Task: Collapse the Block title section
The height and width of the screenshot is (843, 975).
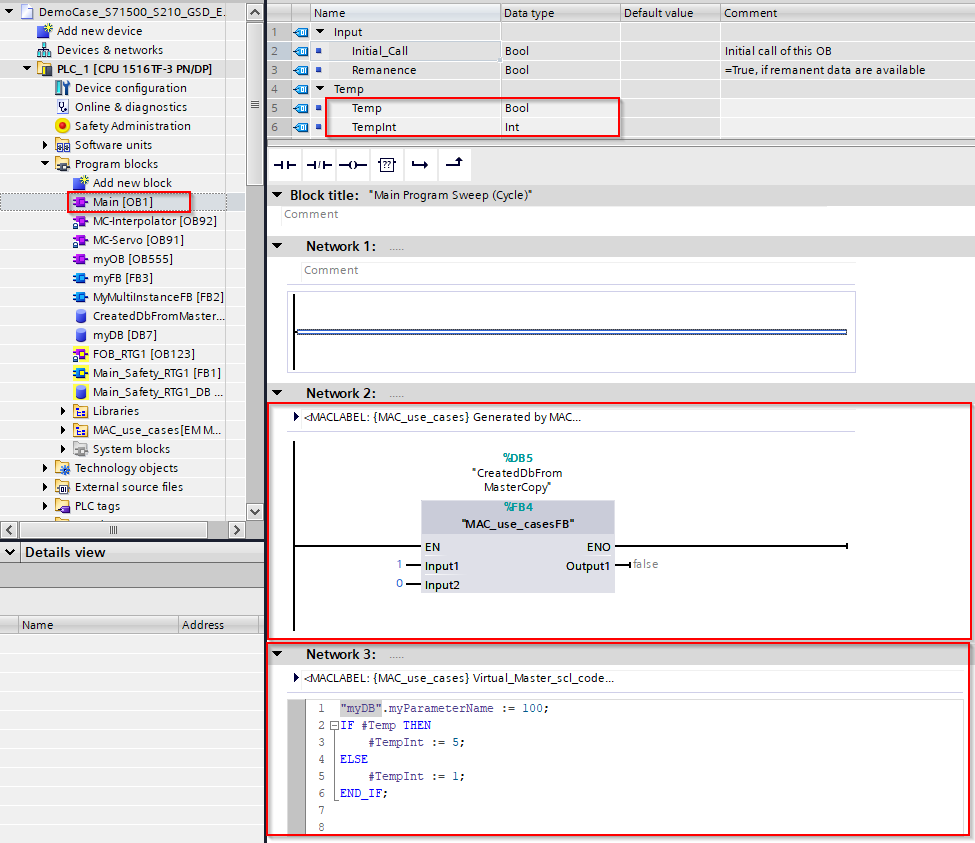Action: (277, 195)
